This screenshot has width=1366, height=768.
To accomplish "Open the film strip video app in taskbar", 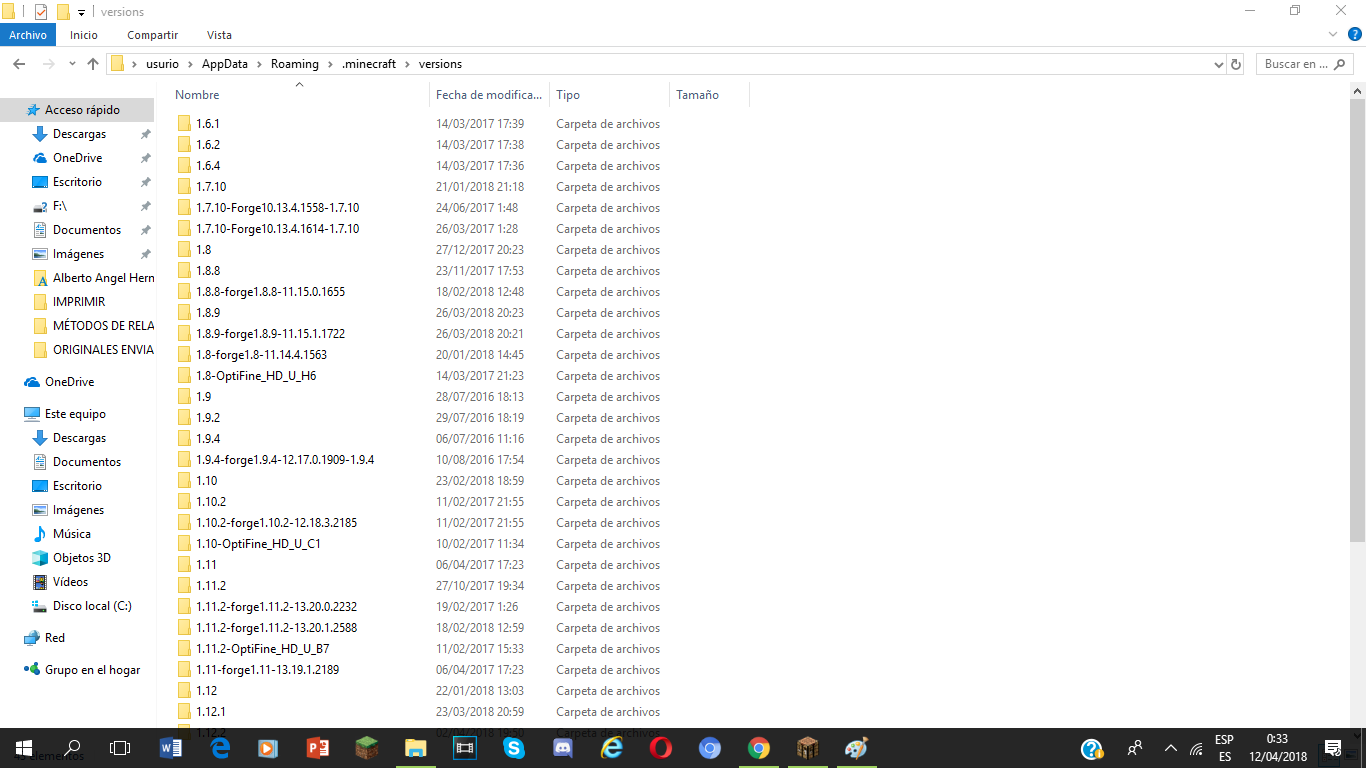I will [x=465, y=748].
